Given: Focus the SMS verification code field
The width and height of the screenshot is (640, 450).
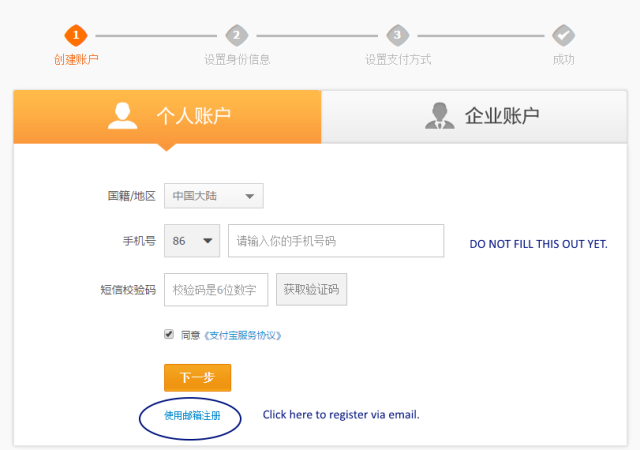Looking at the screenshot, I should [x=216, y=290].
